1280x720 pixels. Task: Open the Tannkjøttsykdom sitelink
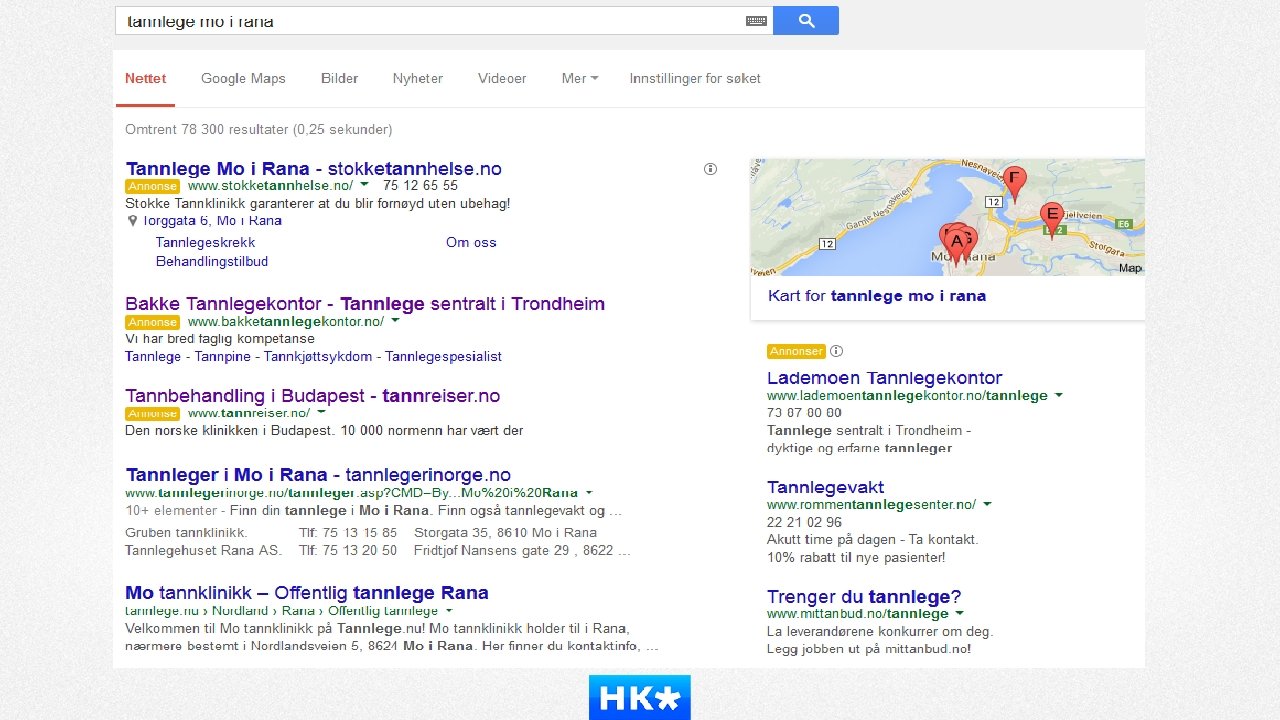point(318,357)
